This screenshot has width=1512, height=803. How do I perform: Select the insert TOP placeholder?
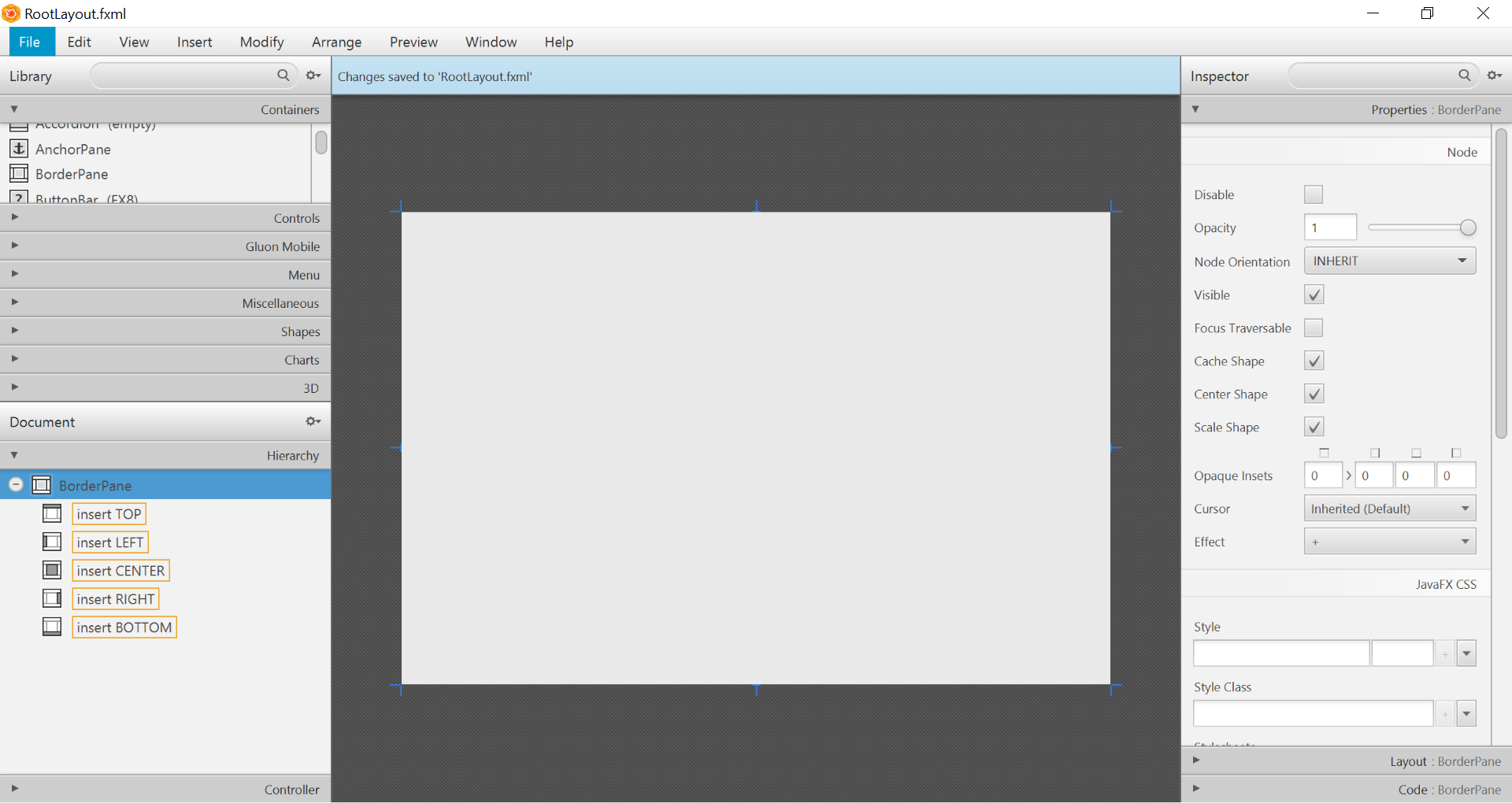[109, 514]
